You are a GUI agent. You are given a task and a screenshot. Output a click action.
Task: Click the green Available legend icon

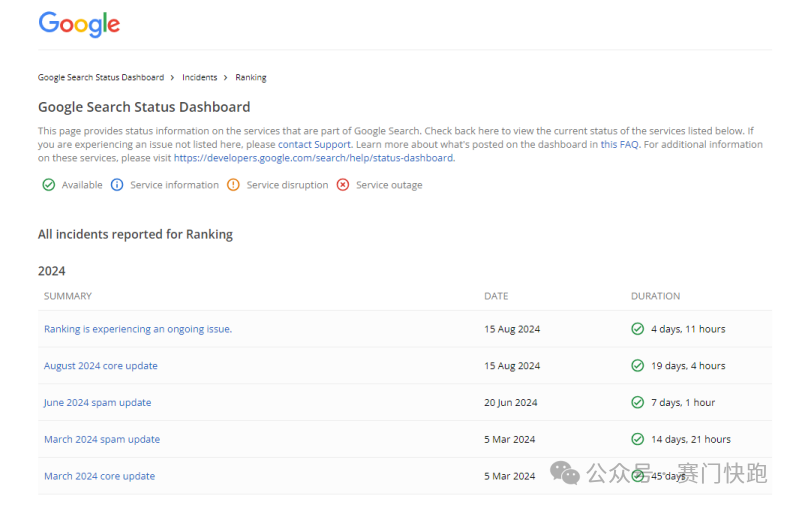click(x=48, y=185)
